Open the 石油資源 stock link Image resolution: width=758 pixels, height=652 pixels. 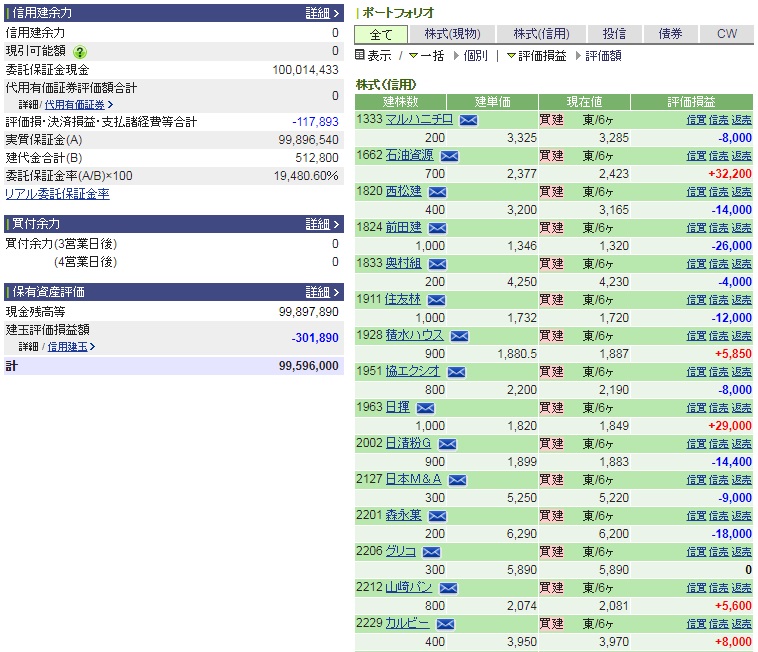pyautogui.click(x=409, y=155)
